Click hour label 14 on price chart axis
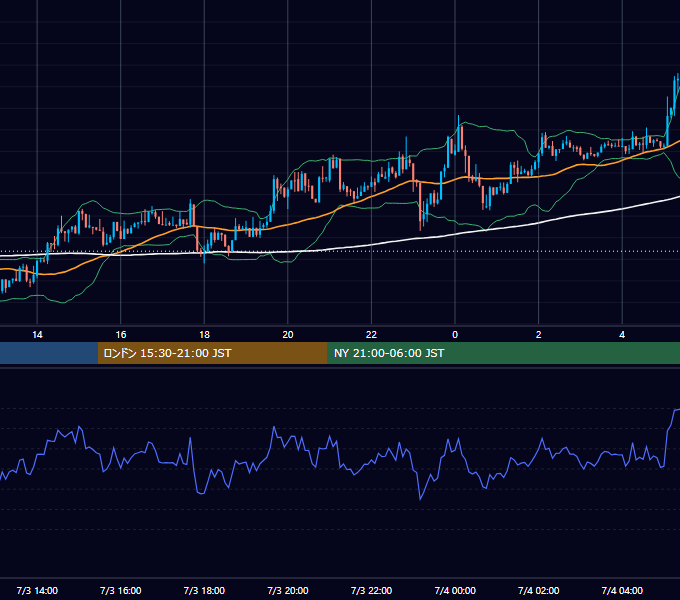Viewport: 680px width, 600px height. click(x=37, y=335)
